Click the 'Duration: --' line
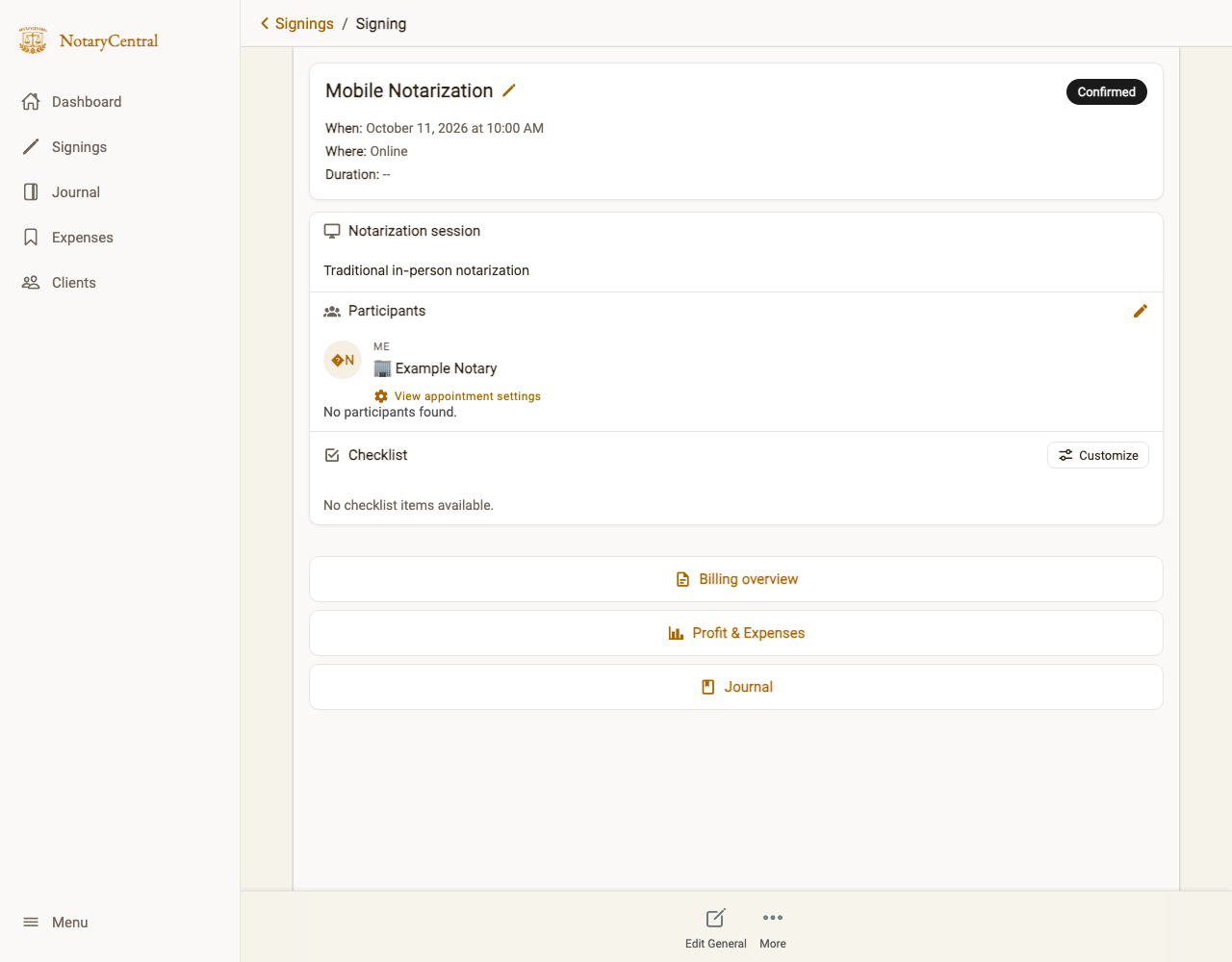 click(x=358, y=174)
